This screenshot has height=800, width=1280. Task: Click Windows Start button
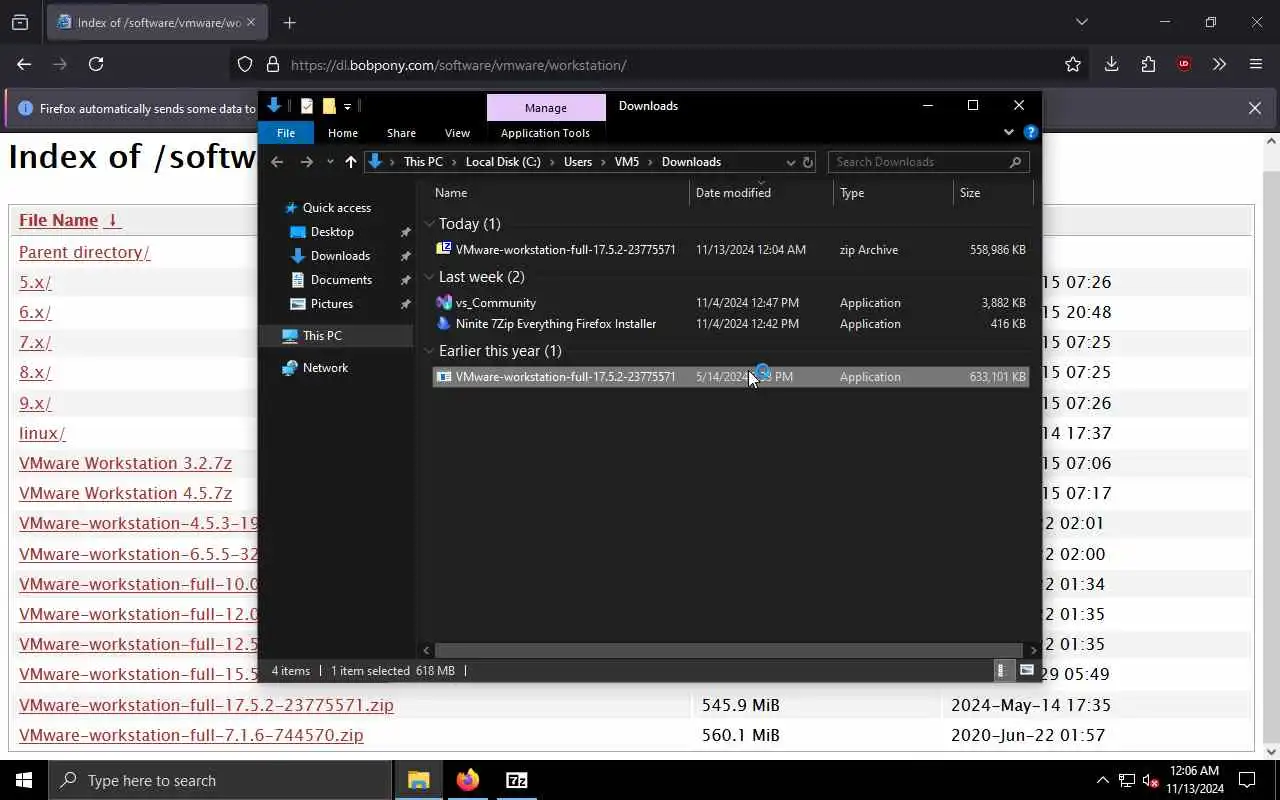[24, 780]
